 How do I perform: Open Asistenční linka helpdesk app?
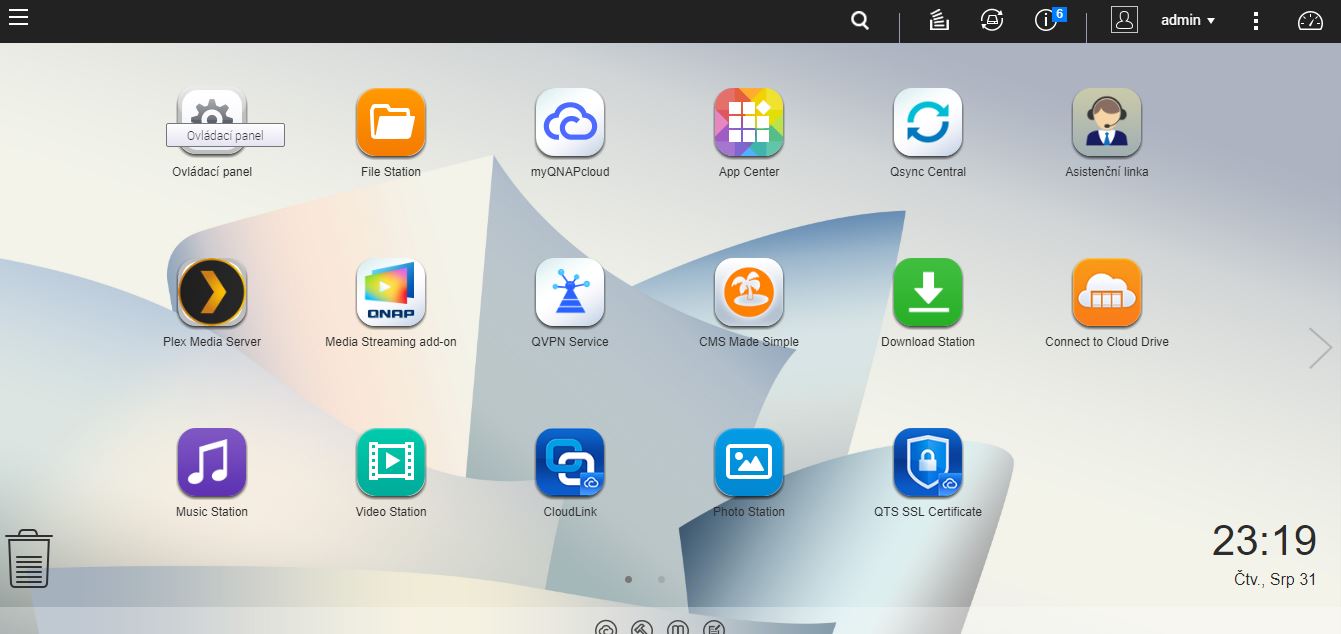tap(1107, 122)
